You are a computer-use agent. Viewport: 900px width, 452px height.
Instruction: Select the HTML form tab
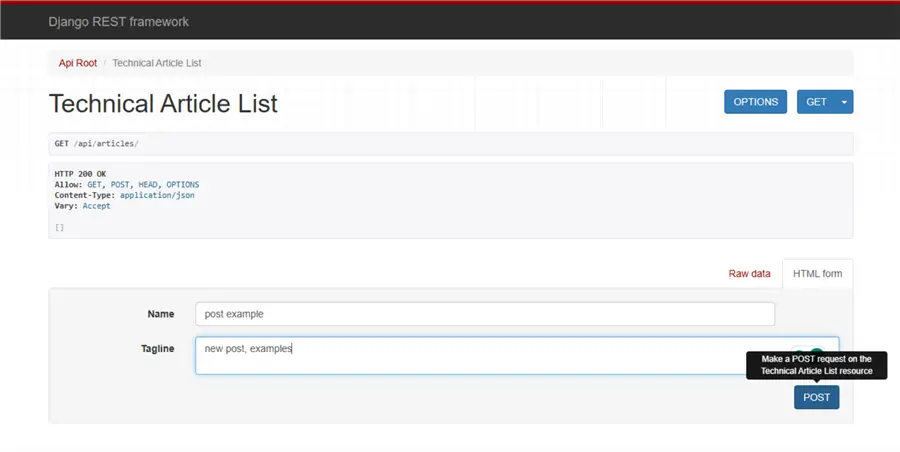point(817,274)
